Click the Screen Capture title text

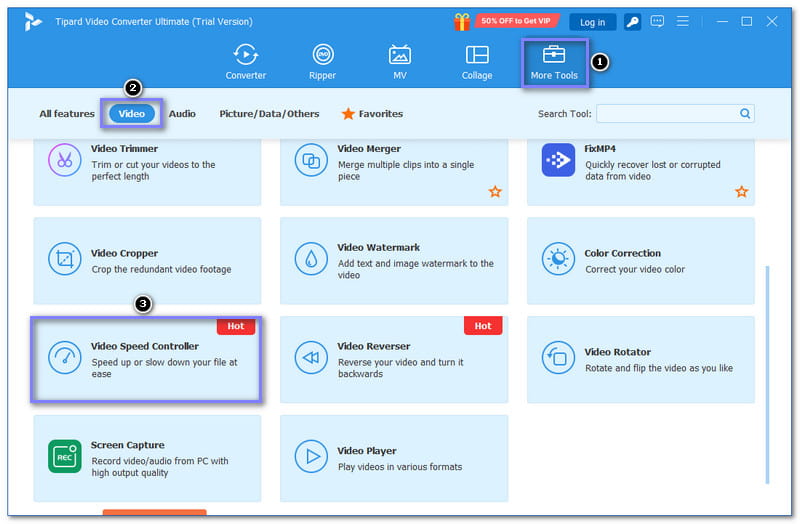point(128,445)
